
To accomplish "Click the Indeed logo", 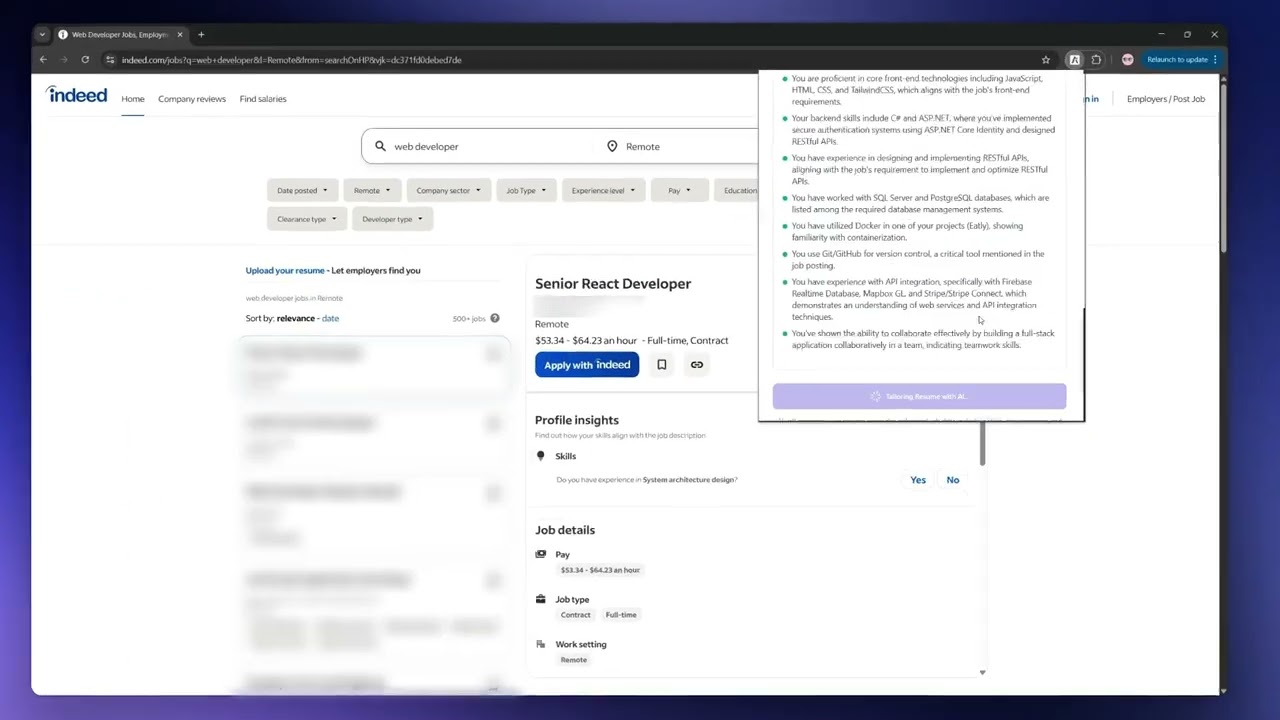I will click(77, 95).
